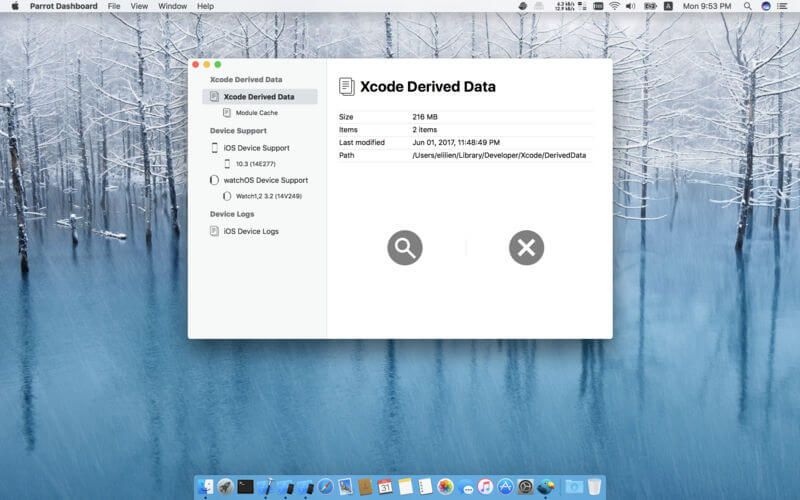The width and height of the screenshot is (800, 500).
Task: Open the File menu
Action: pos(114,6)
